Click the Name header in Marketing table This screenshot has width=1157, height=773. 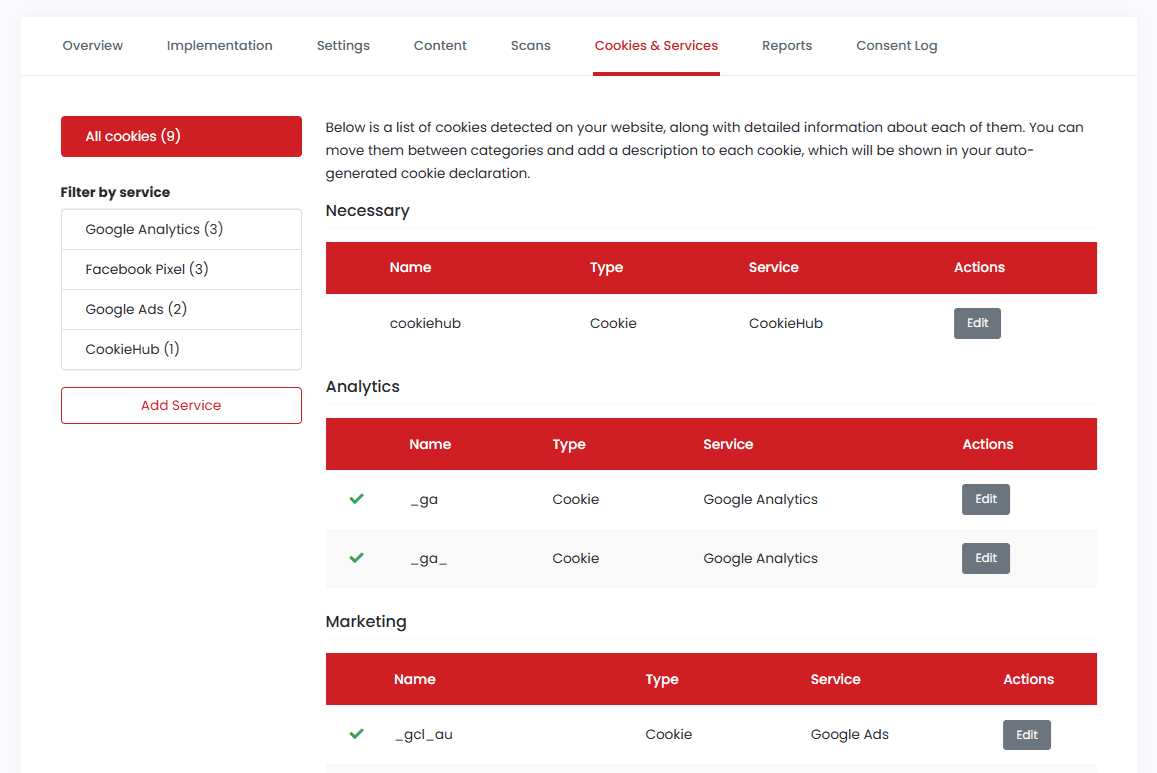click(415, 679)
